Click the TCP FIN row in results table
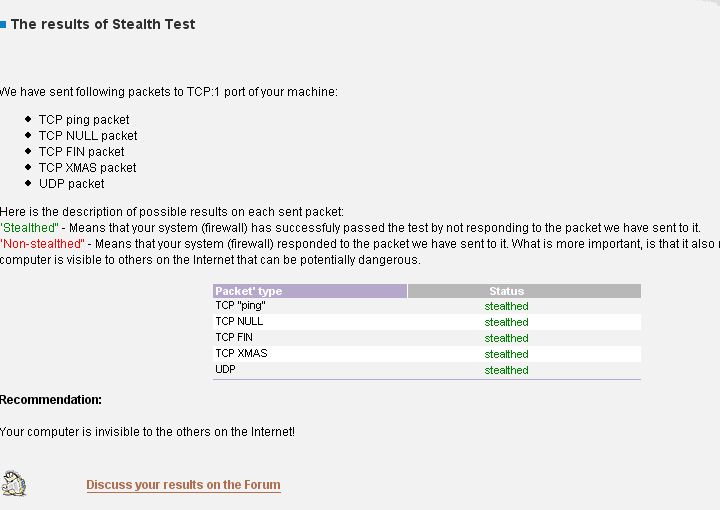The width and height of the screenshot is (720, 510). (427, 338)
